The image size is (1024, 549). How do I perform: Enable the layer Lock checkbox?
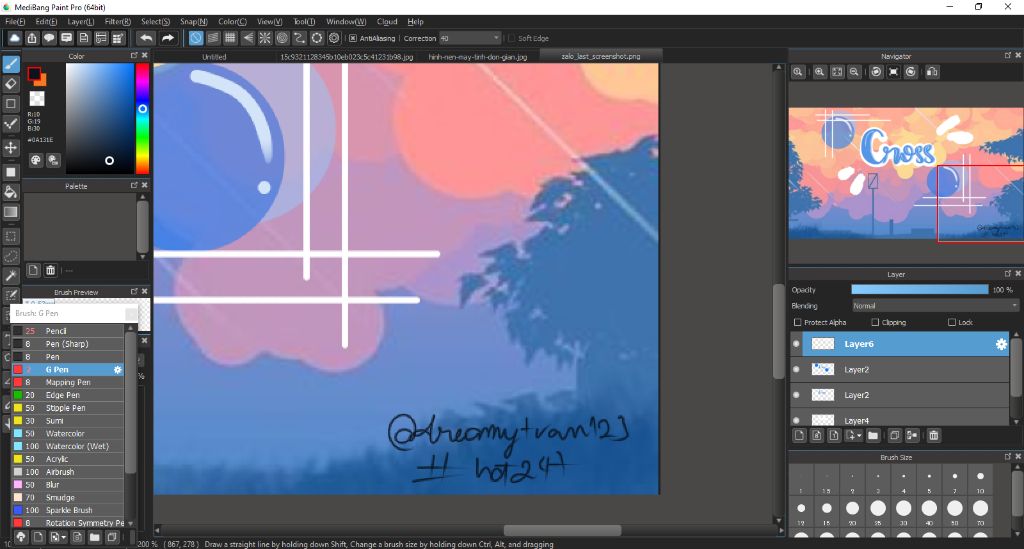click(x=952, y=322)
